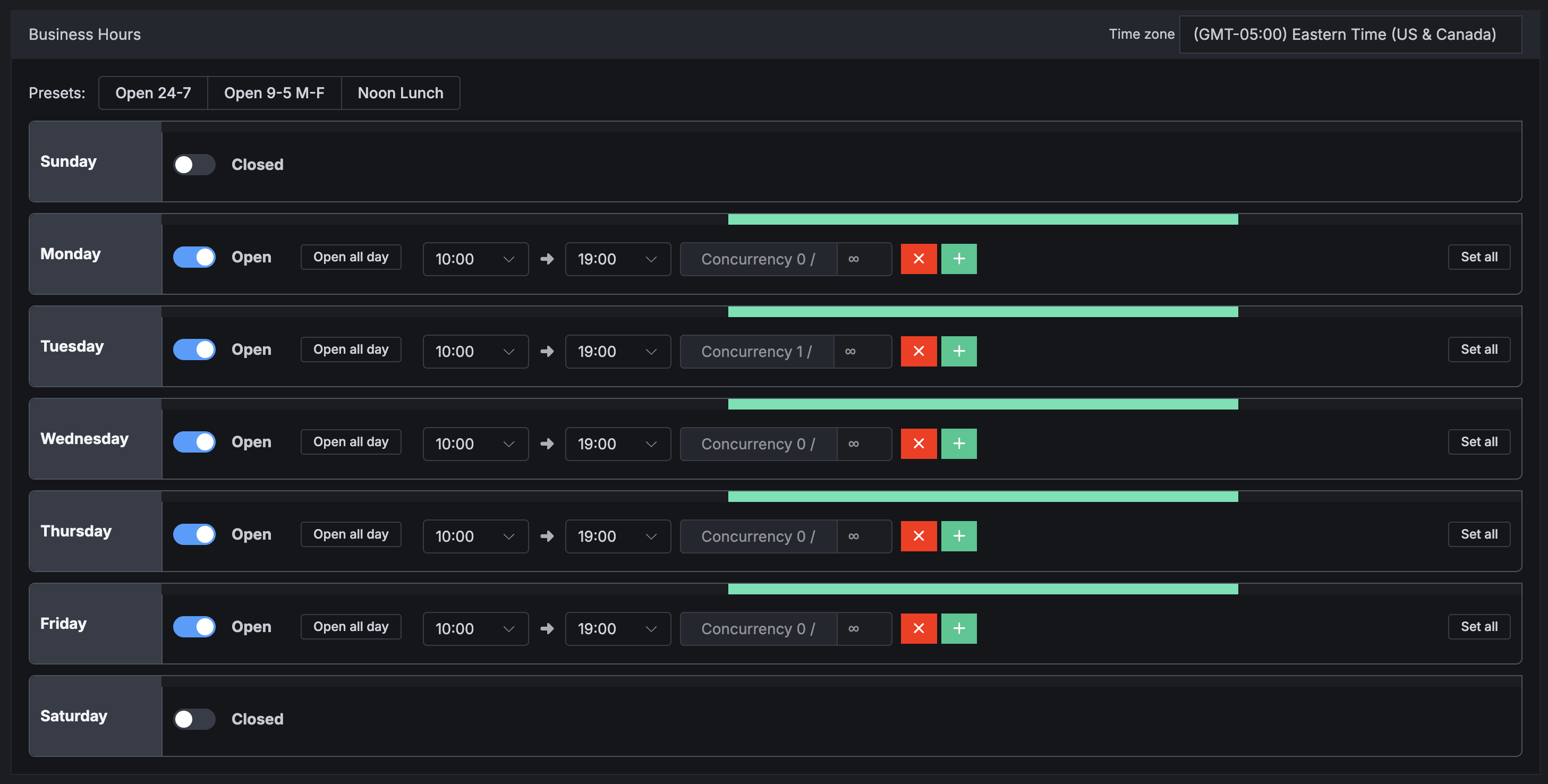Screen dimensions: 1548x784
Task: Click Thursday concurrency limit infinity field
Action: (864, 536)
